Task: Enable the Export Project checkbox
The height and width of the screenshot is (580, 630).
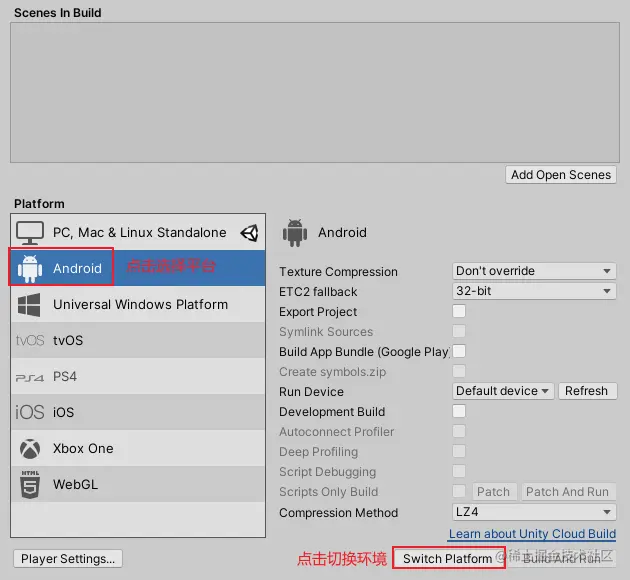Action: point(459,311)
